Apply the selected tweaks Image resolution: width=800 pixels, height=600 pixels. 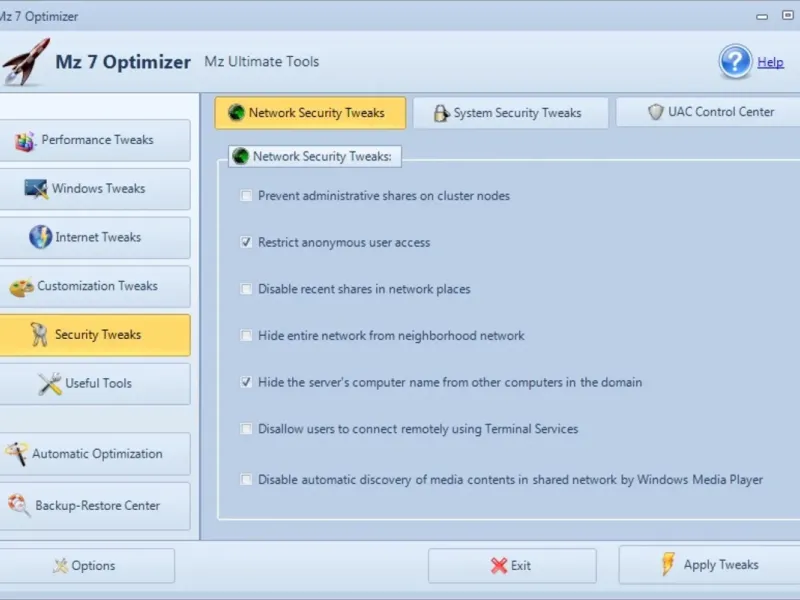(x=709, y=564)
